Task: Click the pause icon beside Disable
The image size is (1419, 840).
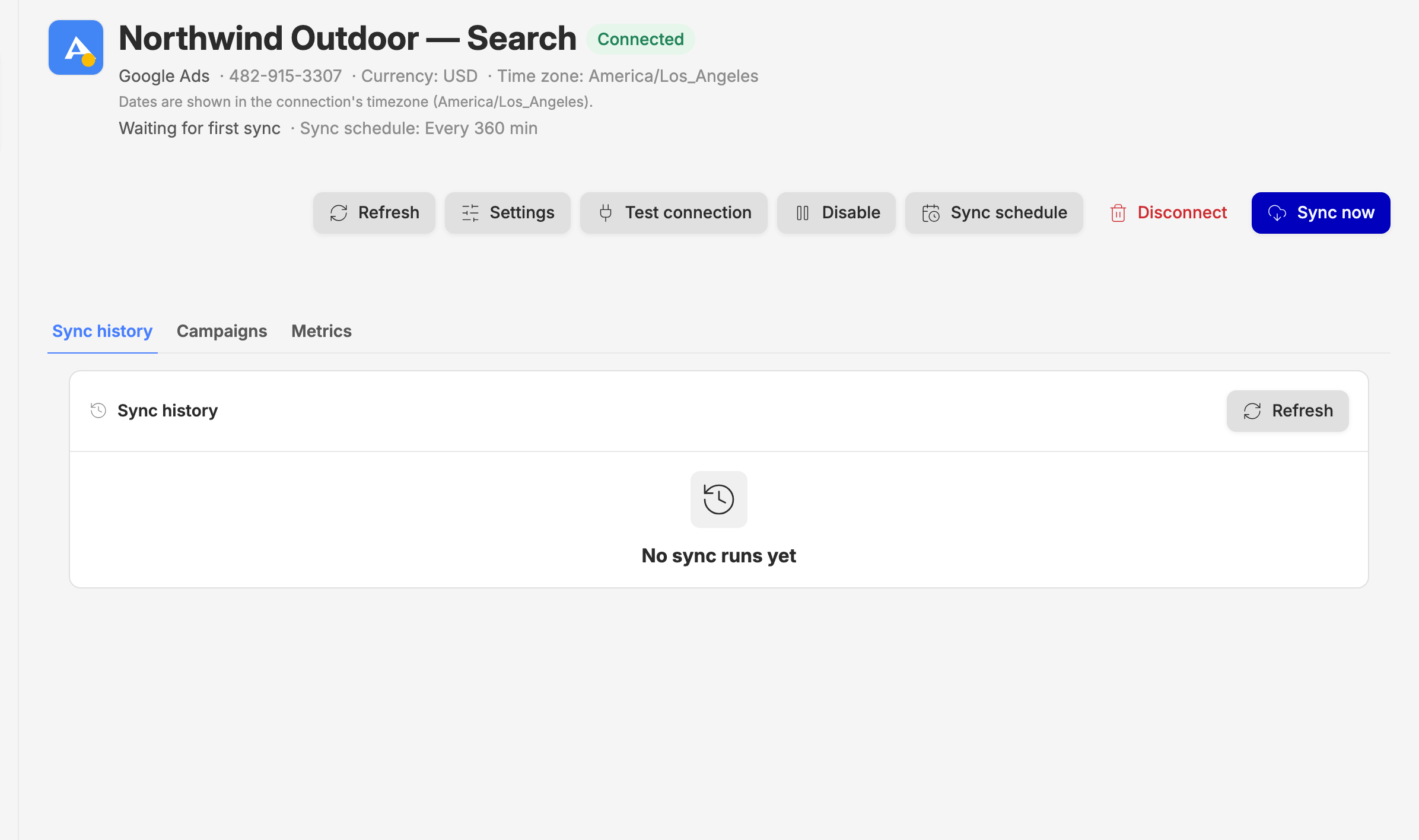Action: click(803, 213)
